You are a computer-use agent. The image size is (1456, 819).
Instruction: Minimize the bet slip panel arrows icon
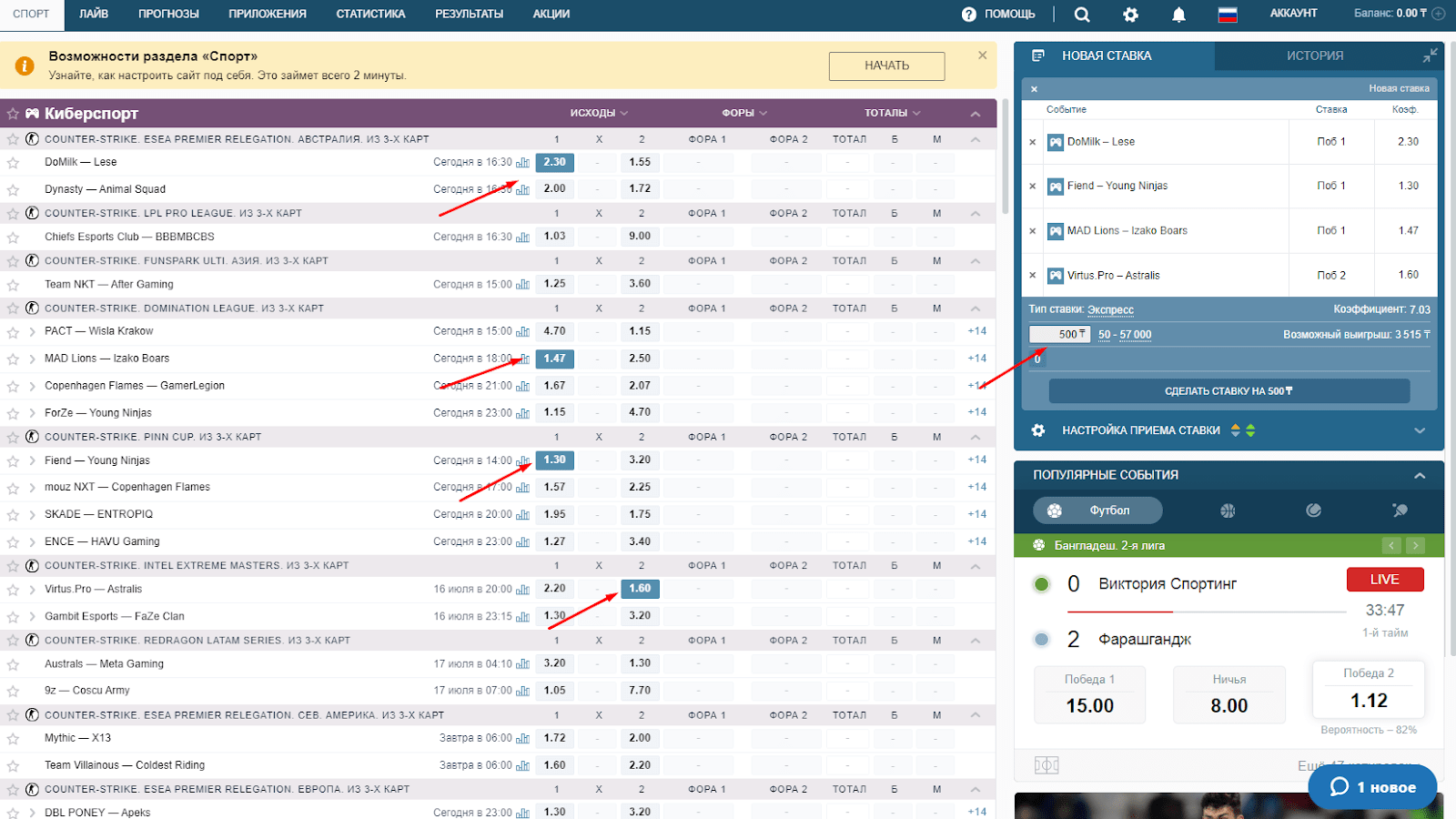click(1430, 56)
